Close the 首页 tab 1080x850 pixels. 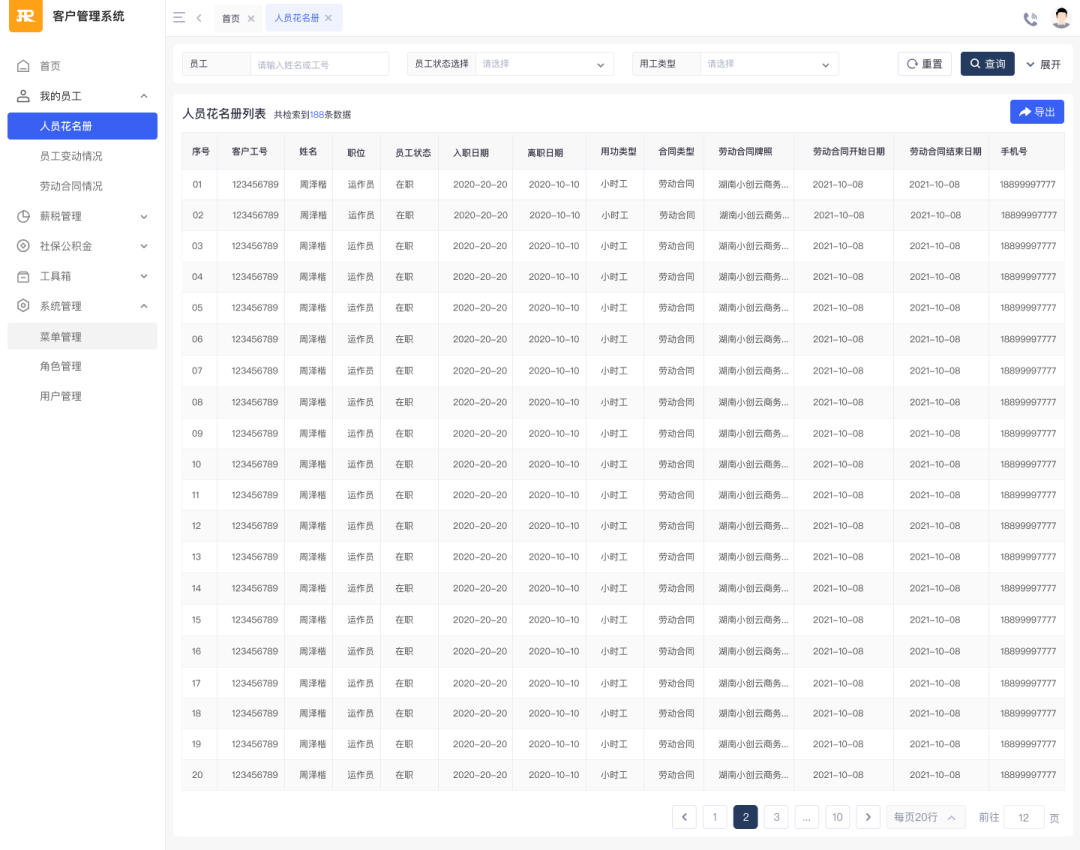[x=251, y=19]
